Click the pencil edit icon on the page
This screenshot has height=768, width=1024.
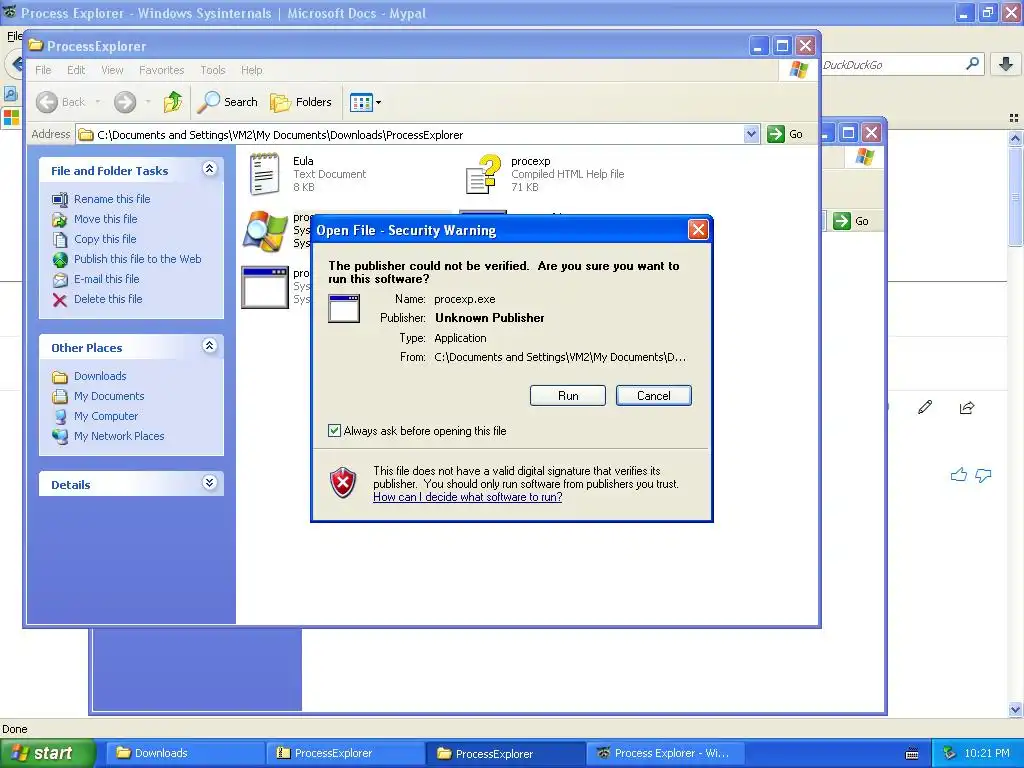[x=925, y=408]
